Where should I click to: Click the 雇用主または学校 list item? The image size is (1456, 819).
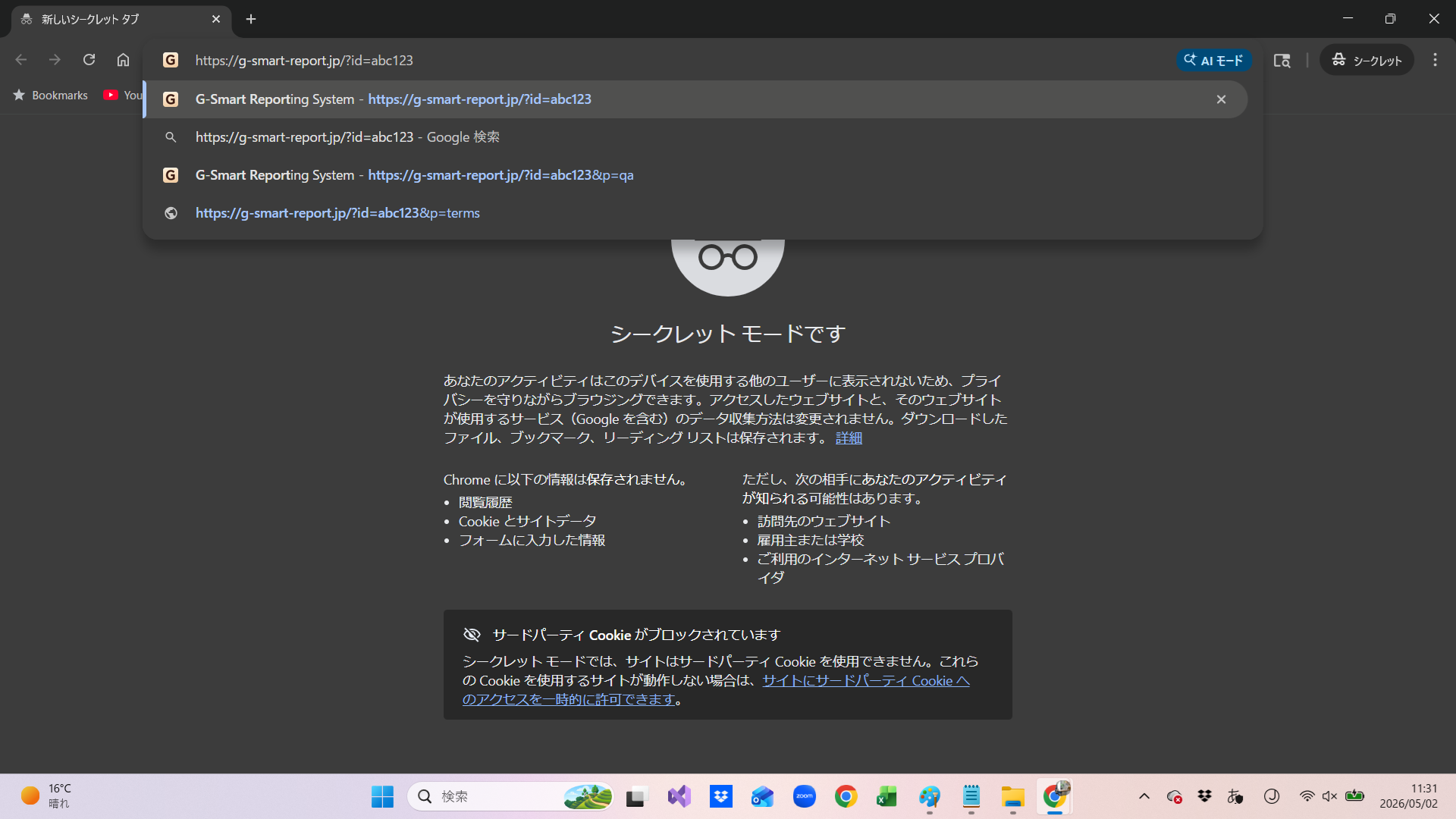[811, 540]
